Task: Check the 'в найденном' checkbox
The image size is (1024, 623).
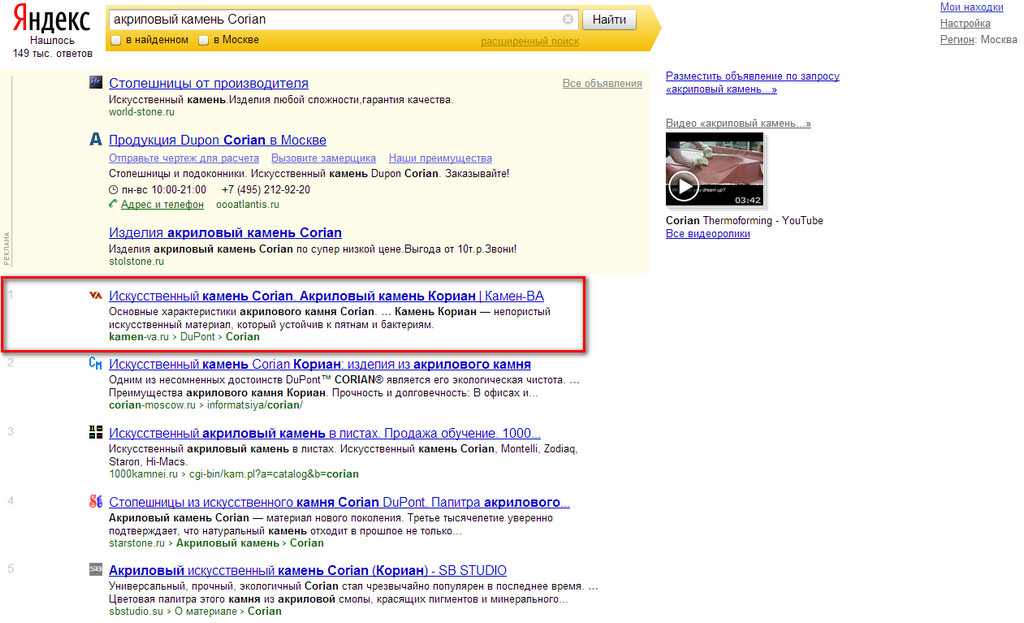Action: pos(116,40)
